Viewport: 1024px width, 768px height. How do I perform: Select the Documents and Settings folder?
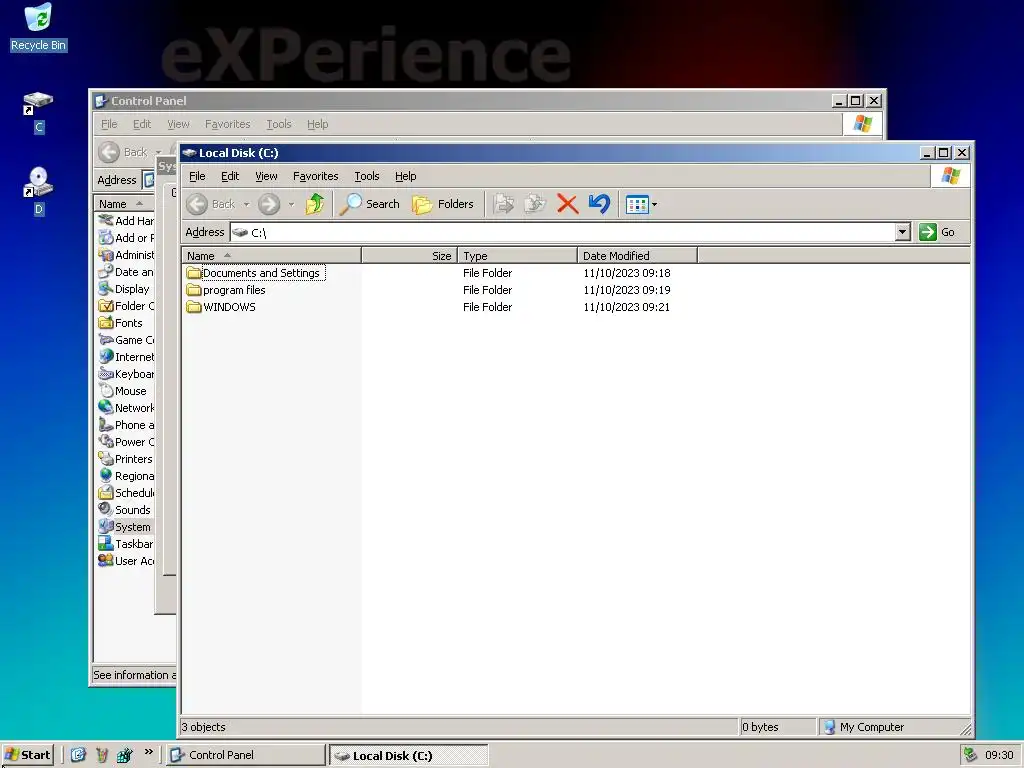coord(255,273)
